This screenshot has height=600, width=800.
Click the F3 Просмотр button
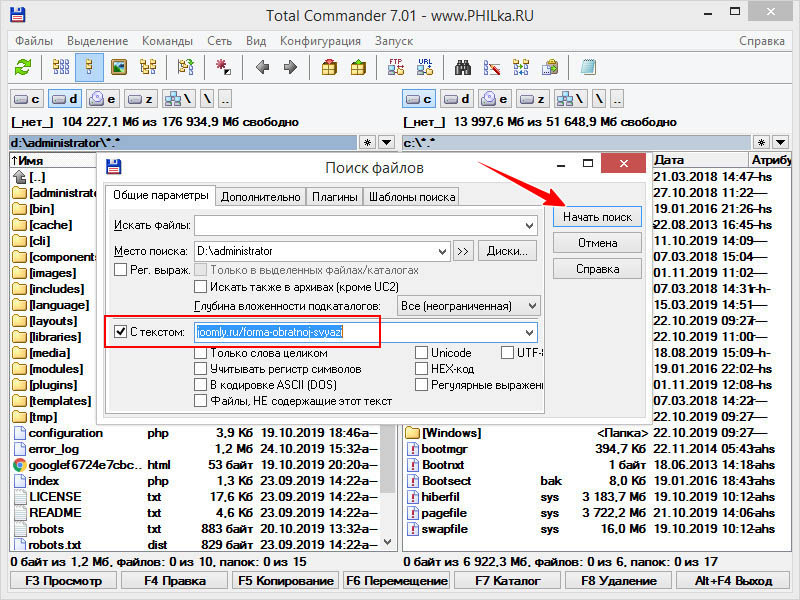pyautogui.click(x=63, y=581)
